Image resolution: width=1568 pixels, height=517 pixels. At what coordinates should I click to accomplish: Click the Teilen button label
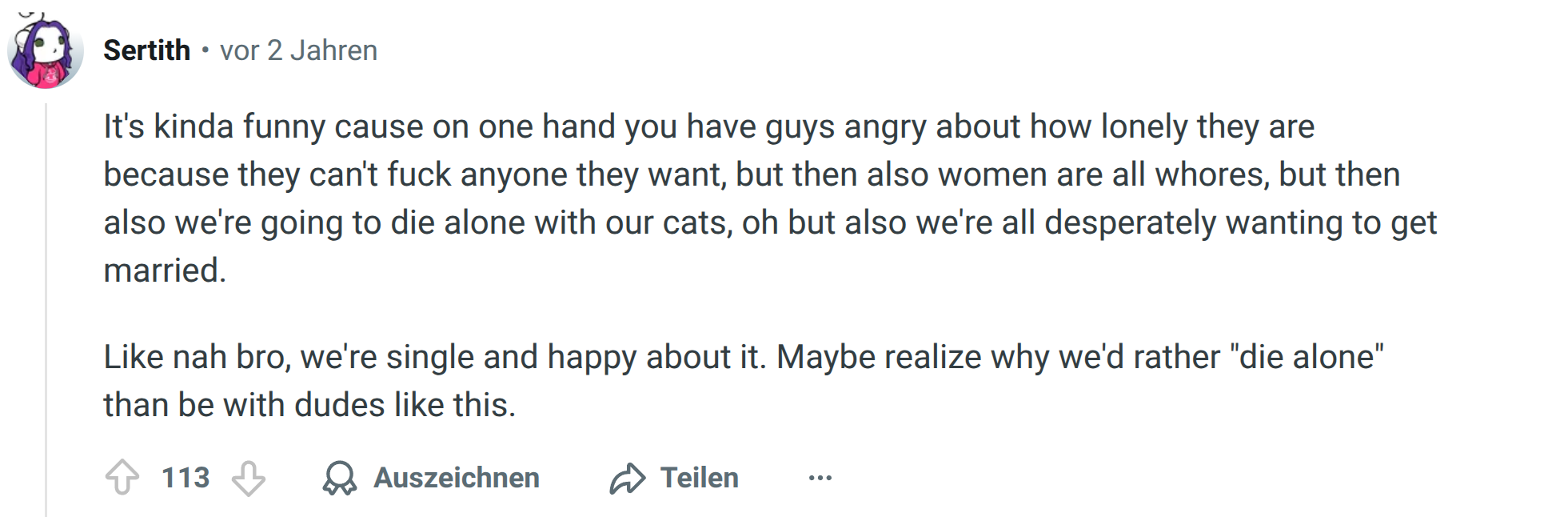[x=700, y=478]
